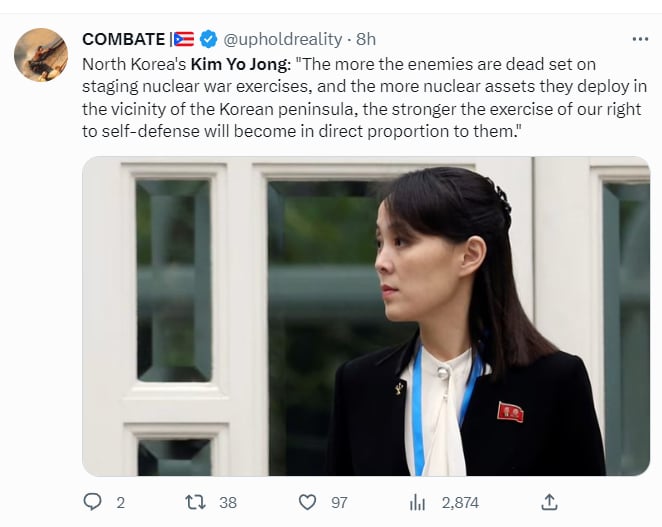
Task: Click the reply speech bubble icon
Action: [x=92, y=502]
